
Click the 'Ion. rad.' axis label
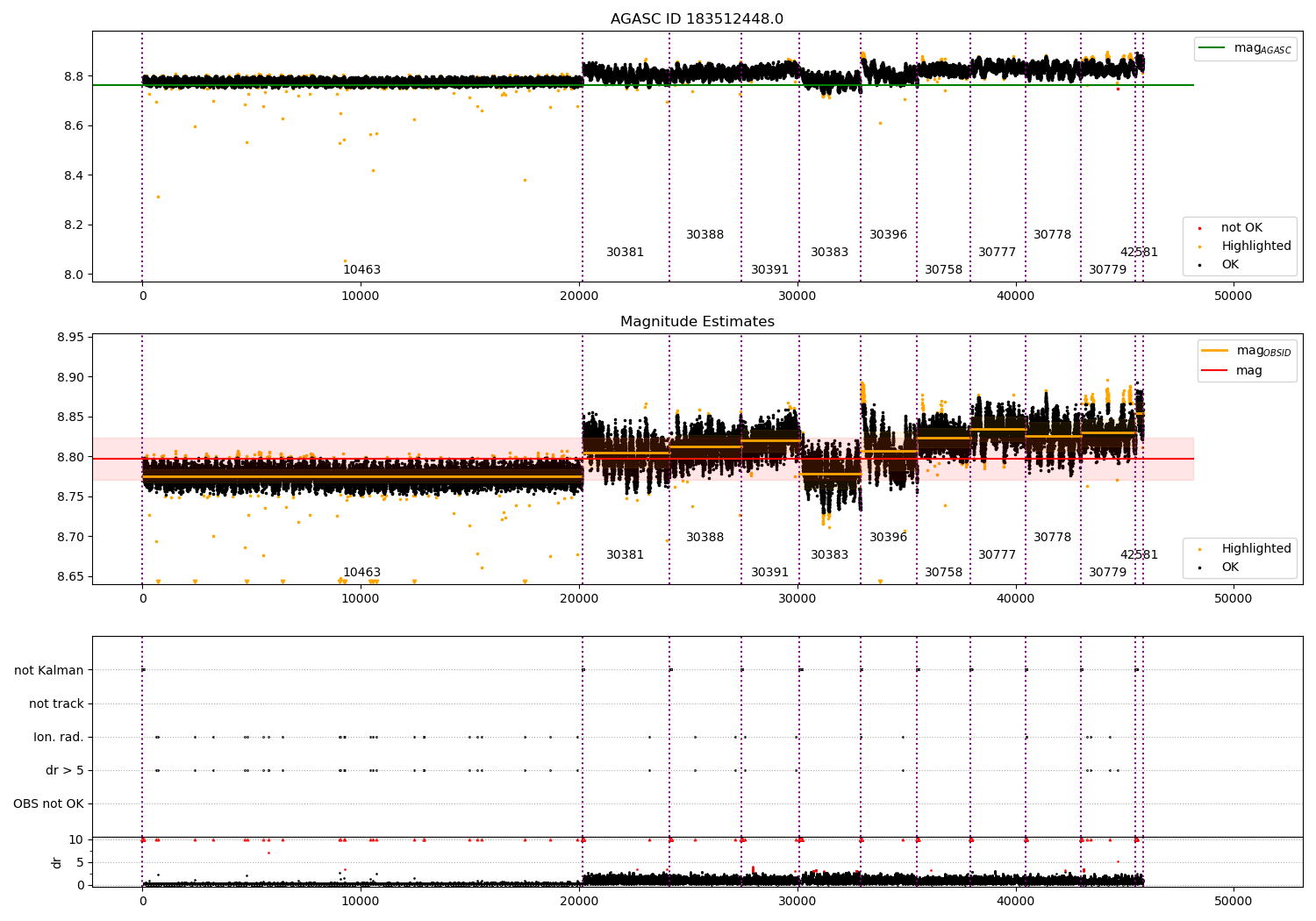(x=59, y=737)
